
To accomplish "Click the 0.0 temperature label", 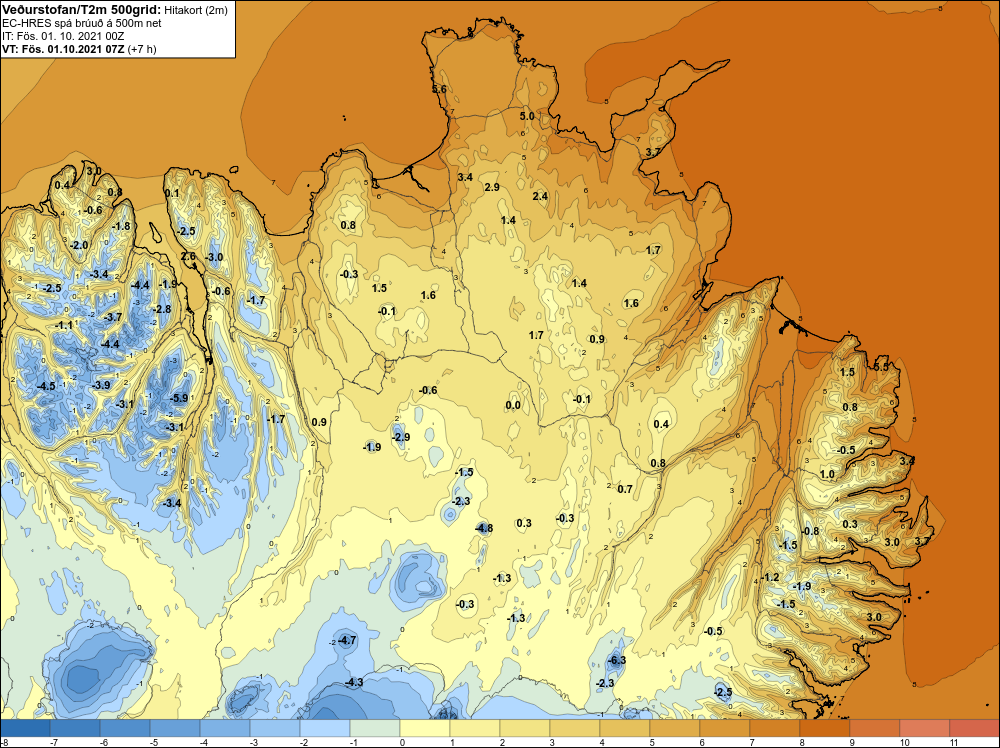I will 513,405.
